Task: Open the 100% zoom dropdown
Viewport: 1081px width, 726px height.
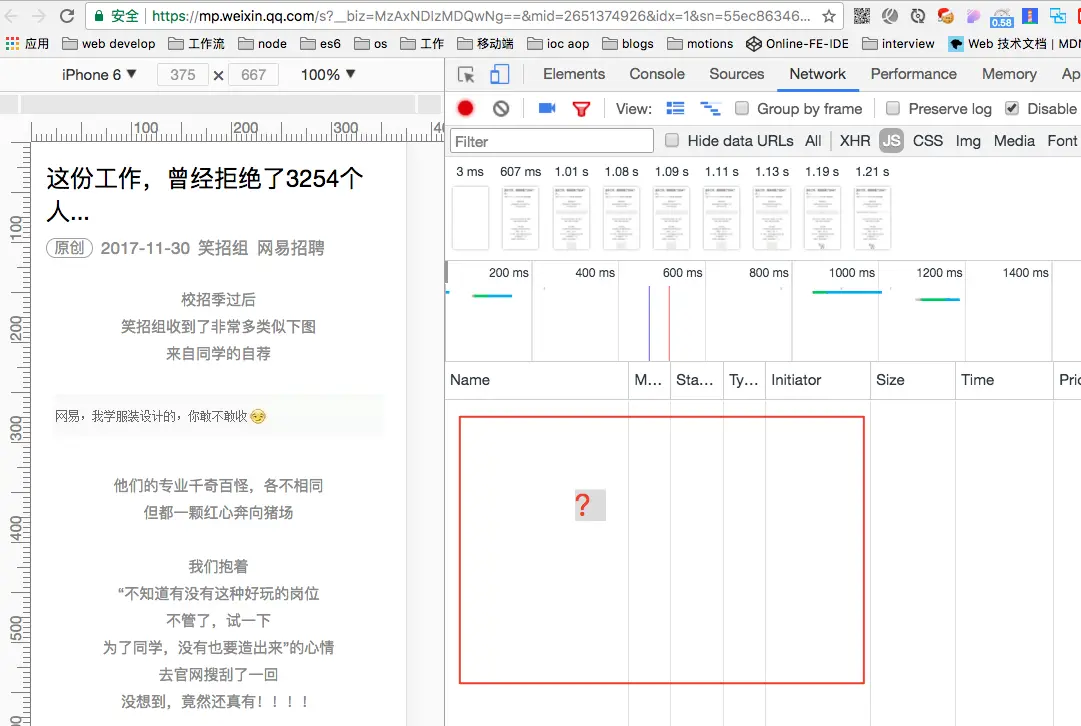Action: [328, 74]
